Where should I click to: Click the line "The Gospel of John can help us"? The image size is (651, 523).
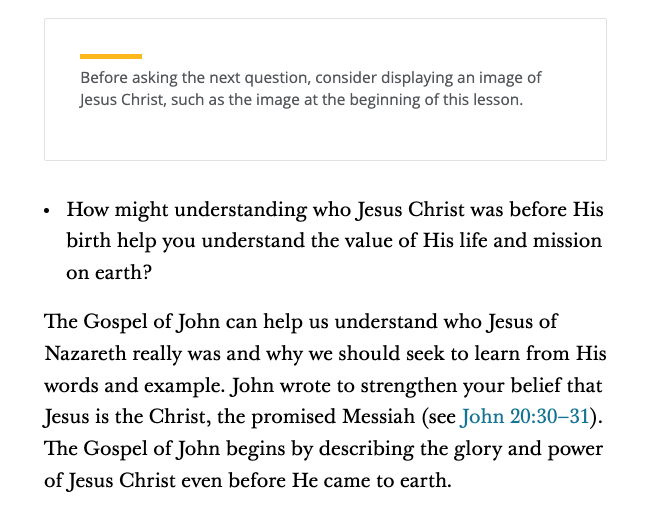(x=300, y=323)
